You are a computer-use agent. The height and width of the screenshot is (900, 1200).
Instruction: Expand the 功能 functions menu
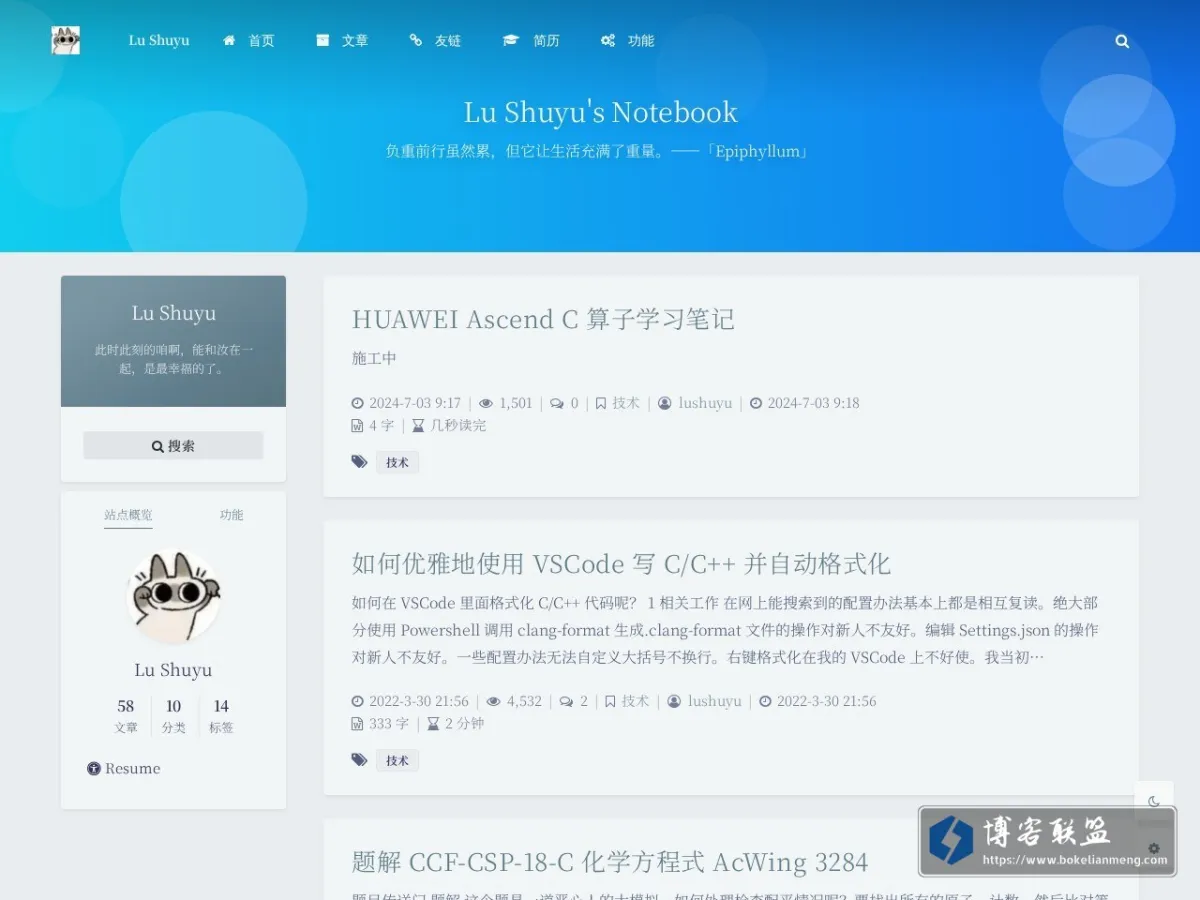tap(627, 41)
